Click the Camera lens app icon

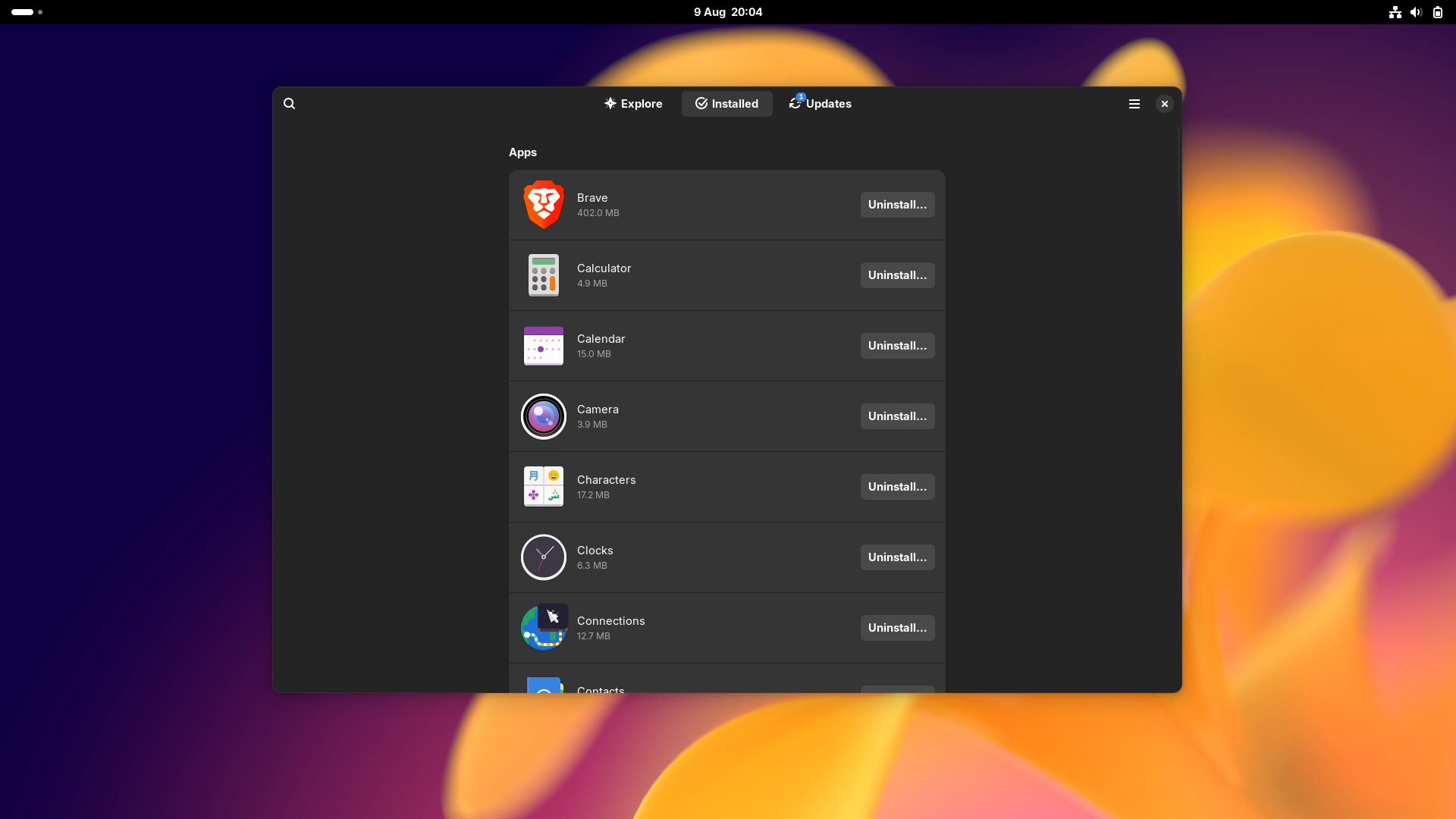544,416
